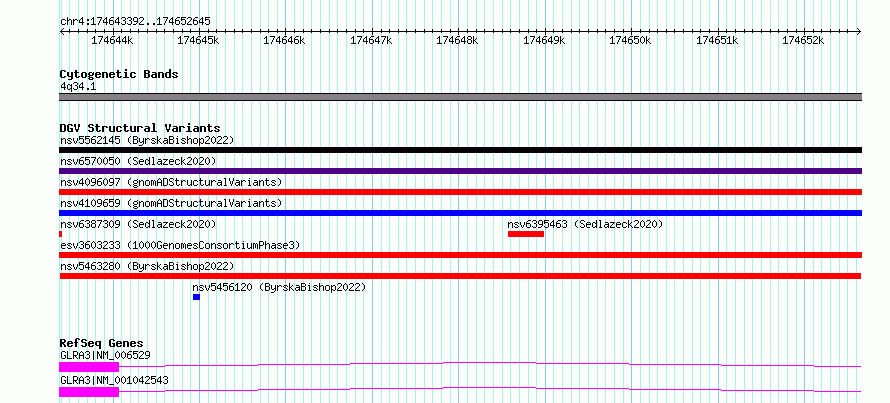The width and height of the screenshot is (890, 403).
Task: Click the RefSeq Genes track heading
Action: [101, 343]
